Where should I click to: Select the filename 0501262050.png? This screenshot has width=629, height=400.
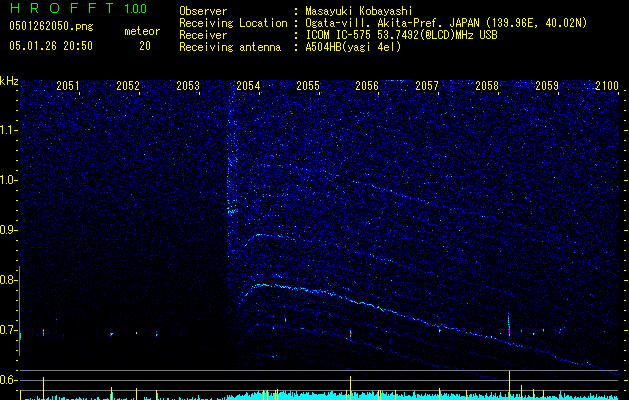(51, 26)
